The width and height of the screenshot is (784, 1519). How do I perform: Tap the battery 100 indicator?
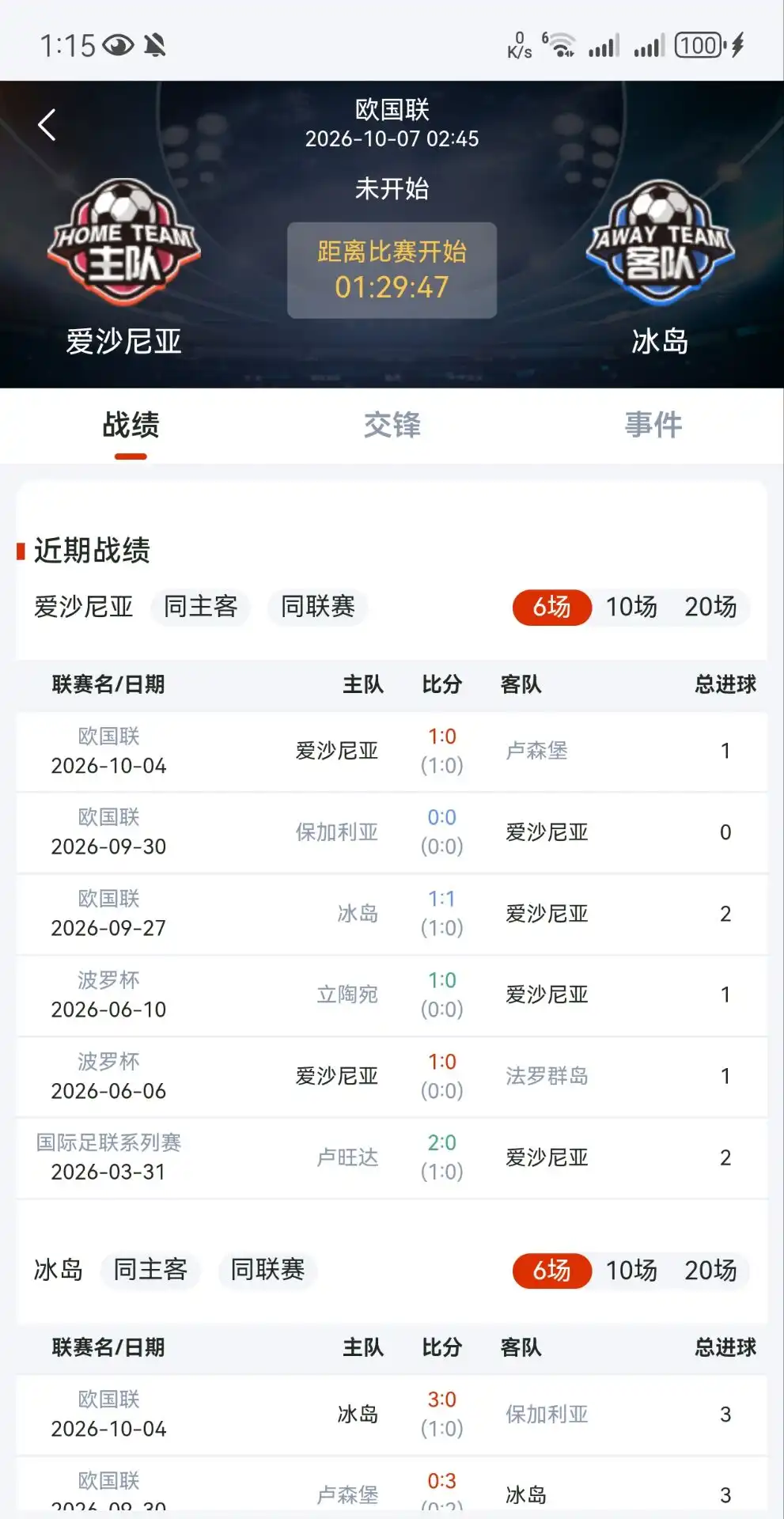pos(700,45)
